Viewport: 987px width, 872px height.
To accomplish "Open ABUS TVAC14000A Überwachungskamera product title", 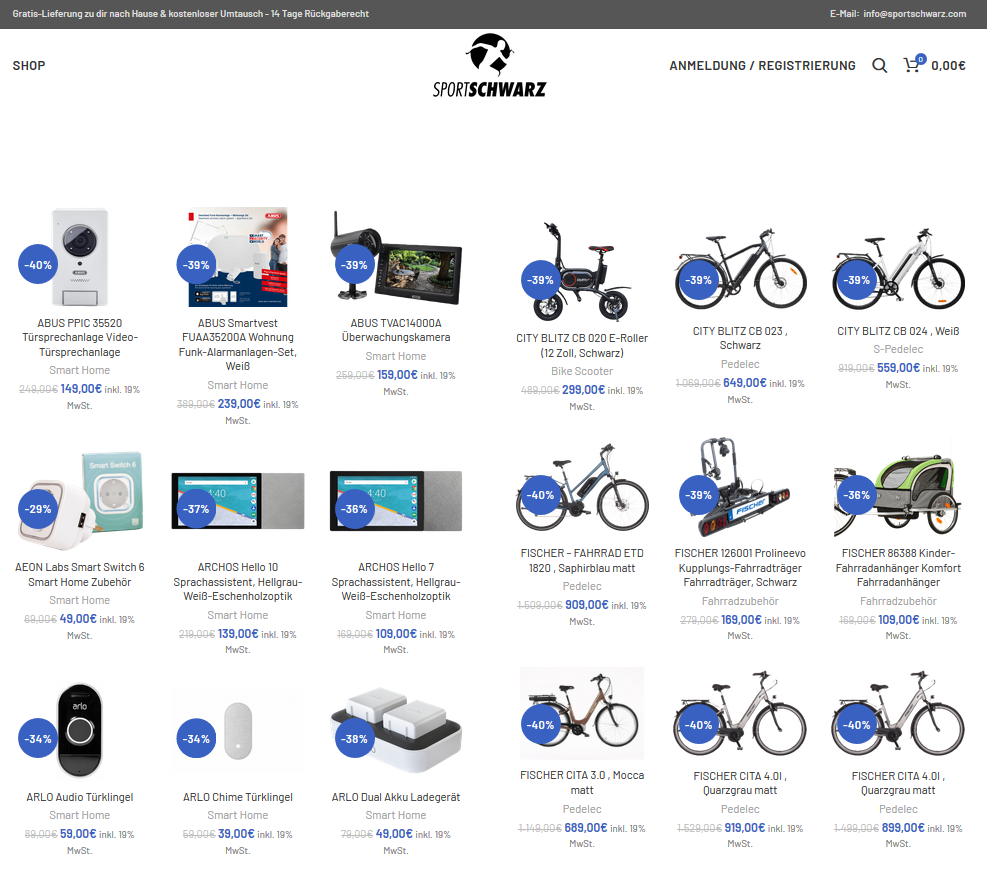I will [396, 330].
